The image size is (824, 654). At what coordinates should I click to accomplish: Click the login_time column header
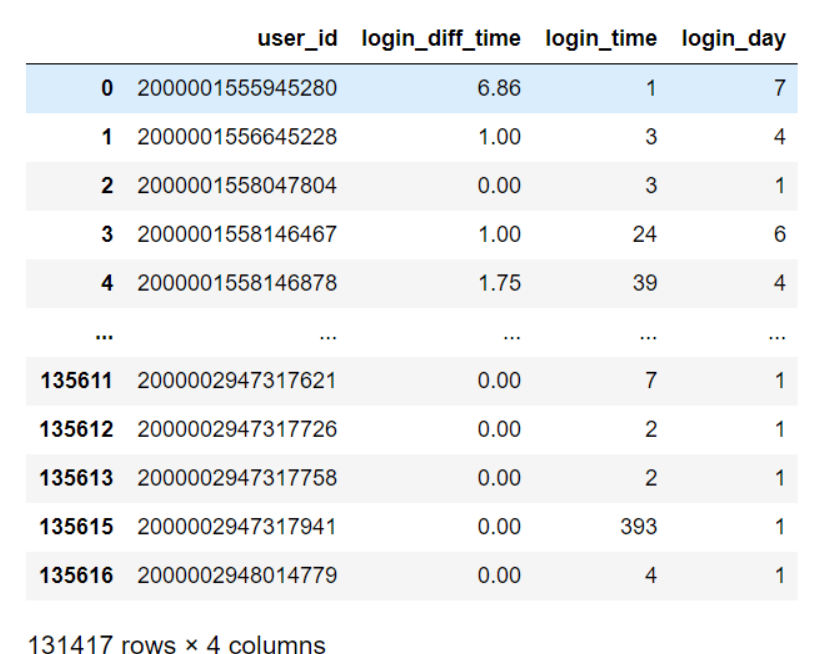(601, 39)
